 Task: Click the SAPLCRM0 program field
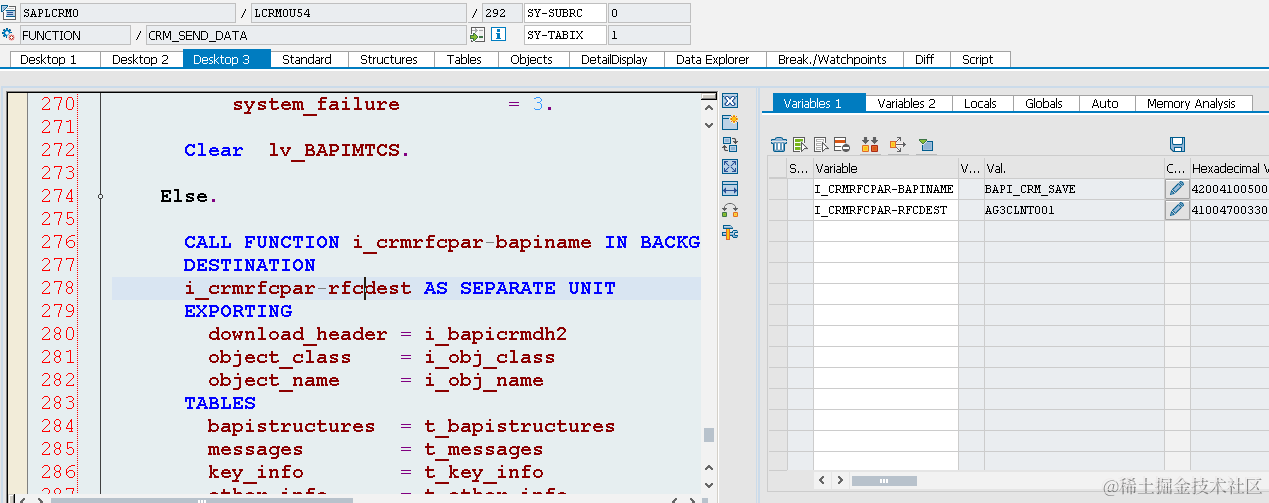click(126, 13)
